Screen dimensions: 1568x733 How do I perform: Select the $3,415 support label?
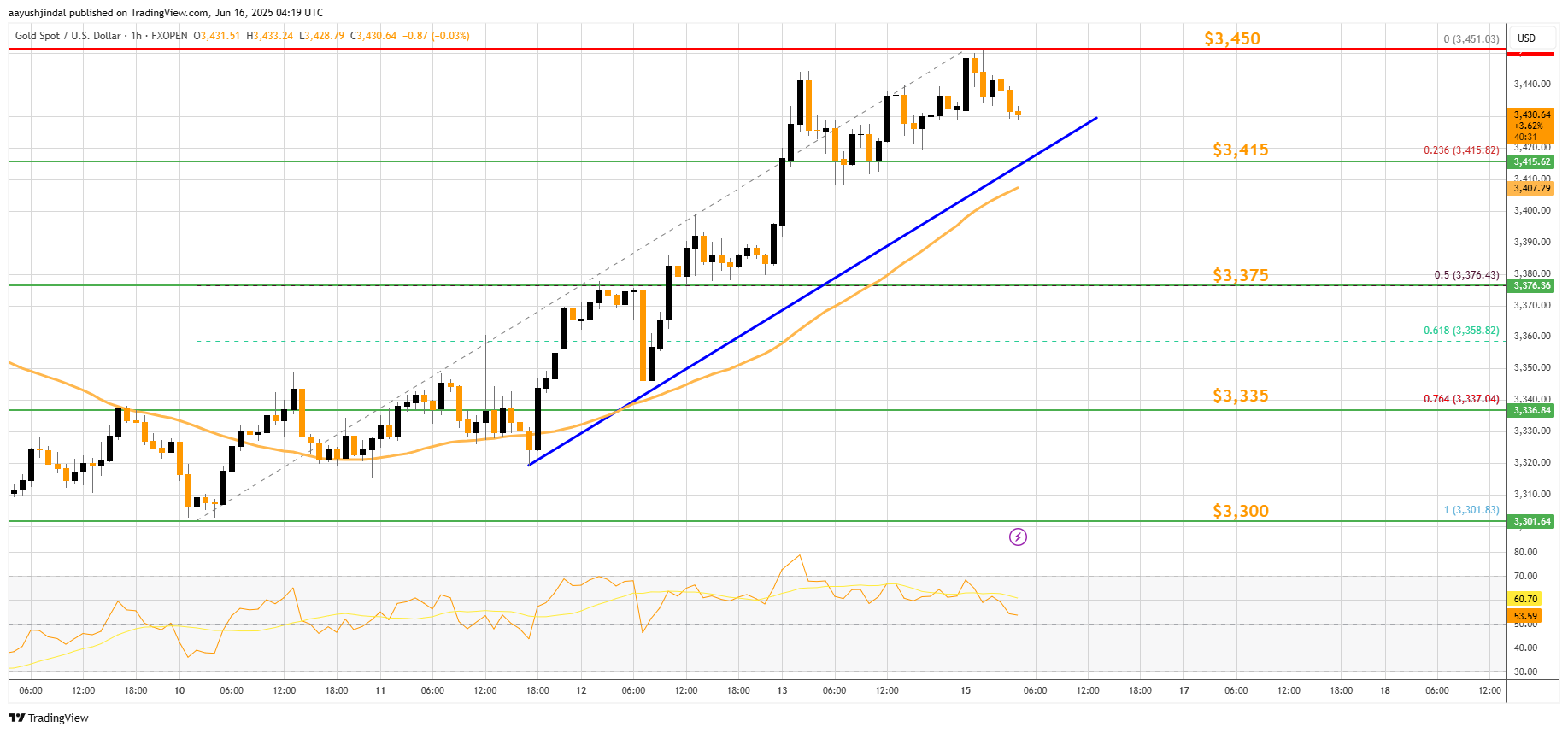(x=1241, y=150)
